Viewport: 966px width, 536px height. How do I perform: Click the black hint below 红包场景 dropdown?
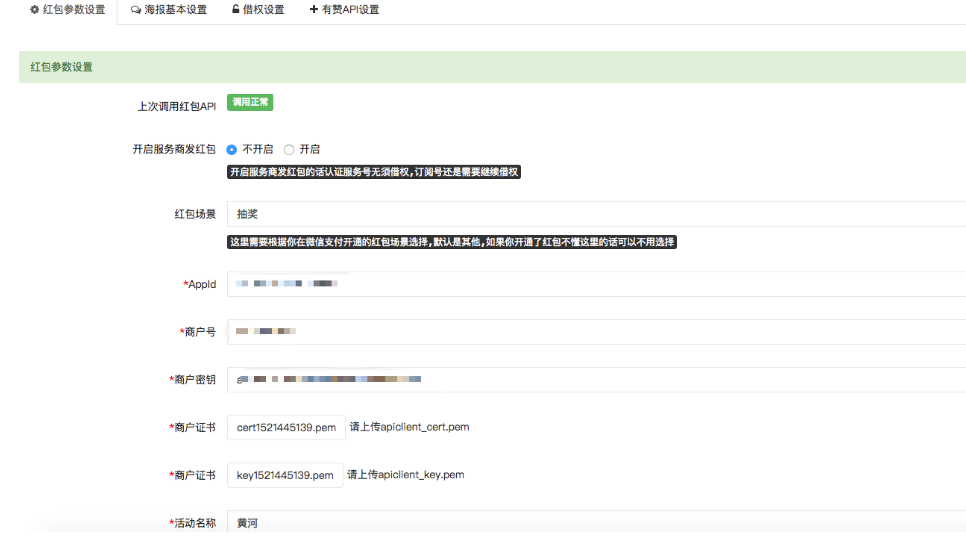coord(452,242)
